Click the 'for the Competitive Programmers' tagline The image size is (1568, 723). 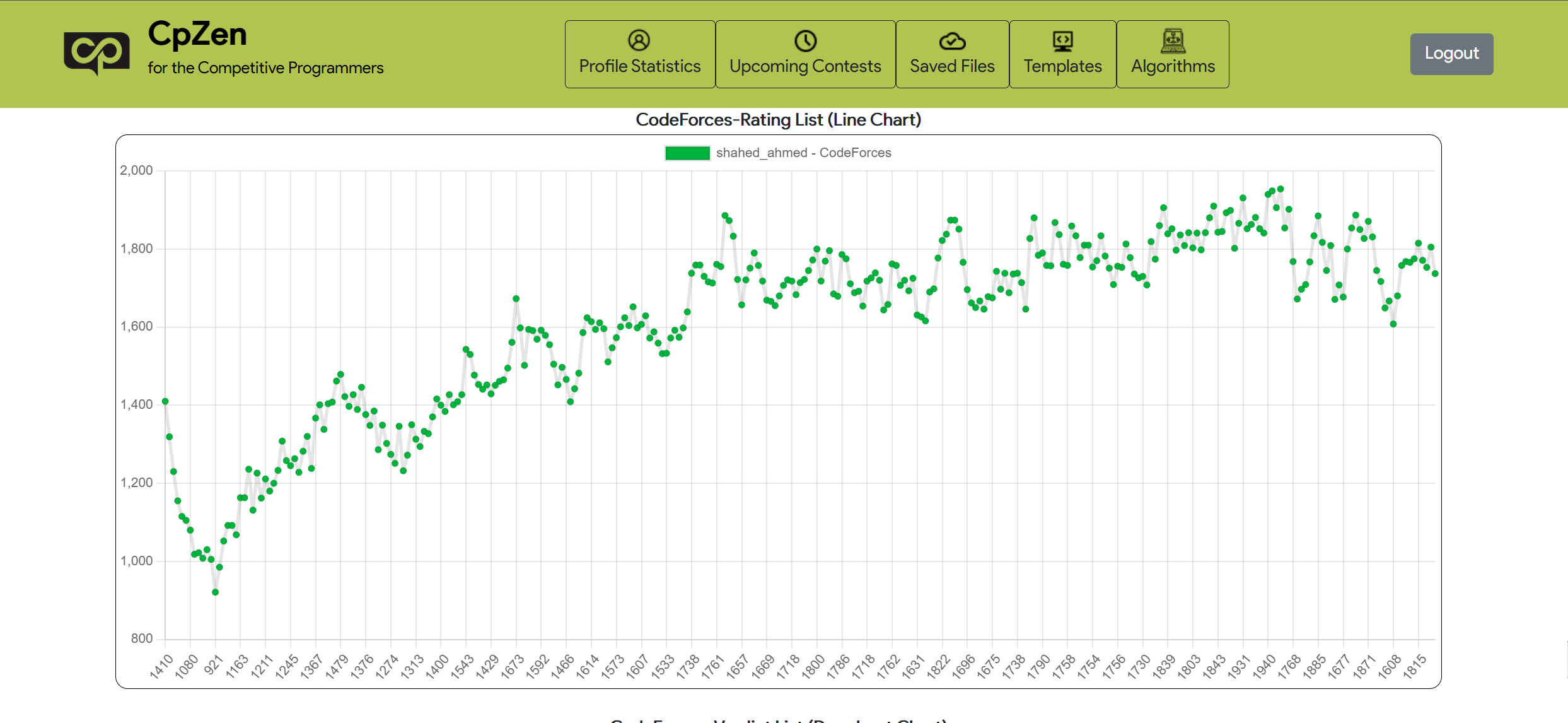(x=265, y=68)
